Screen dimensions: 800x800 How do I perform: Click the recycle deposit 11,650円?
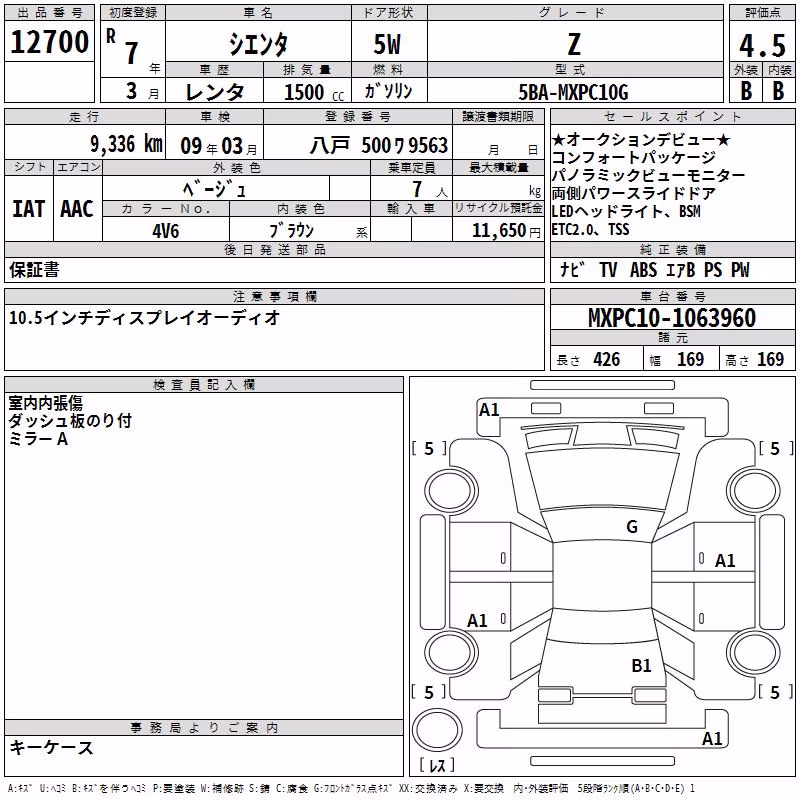click(506, 231)
